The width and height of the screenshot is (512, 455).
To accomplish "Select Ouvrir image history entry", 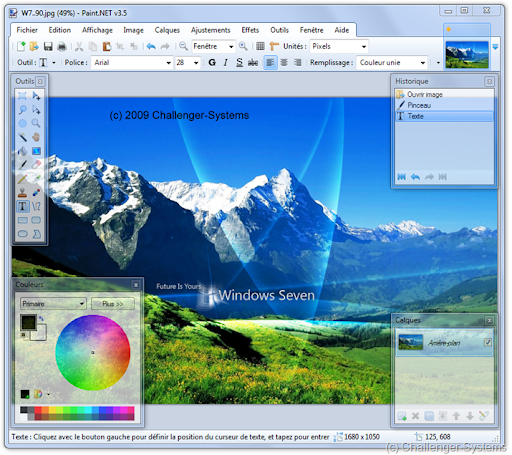I will coord(444,94).
